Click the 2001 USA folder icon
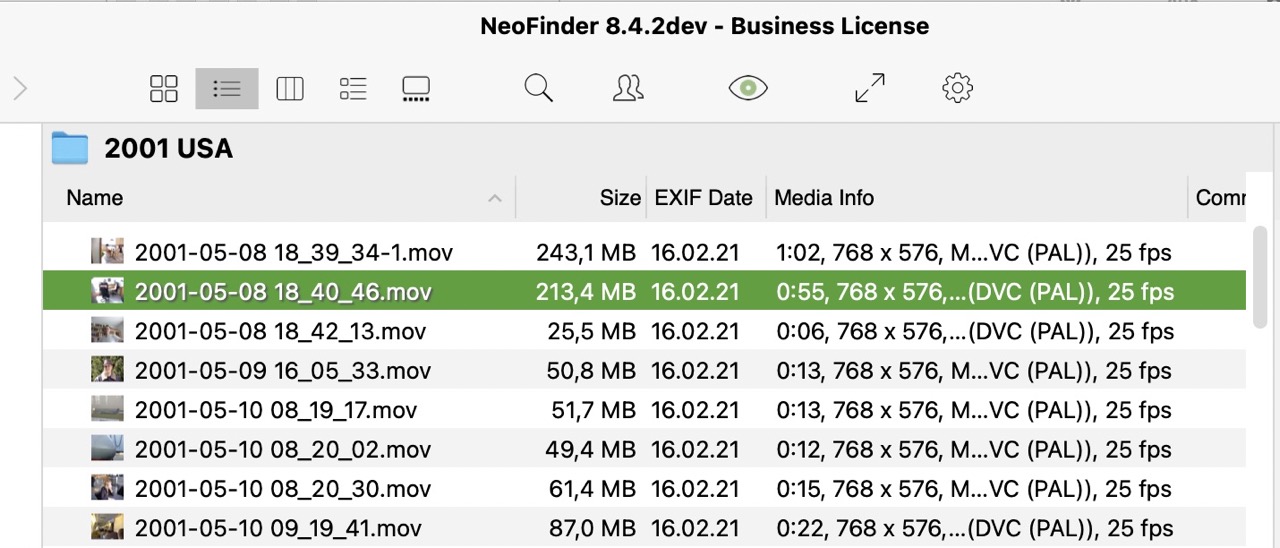 70,148
